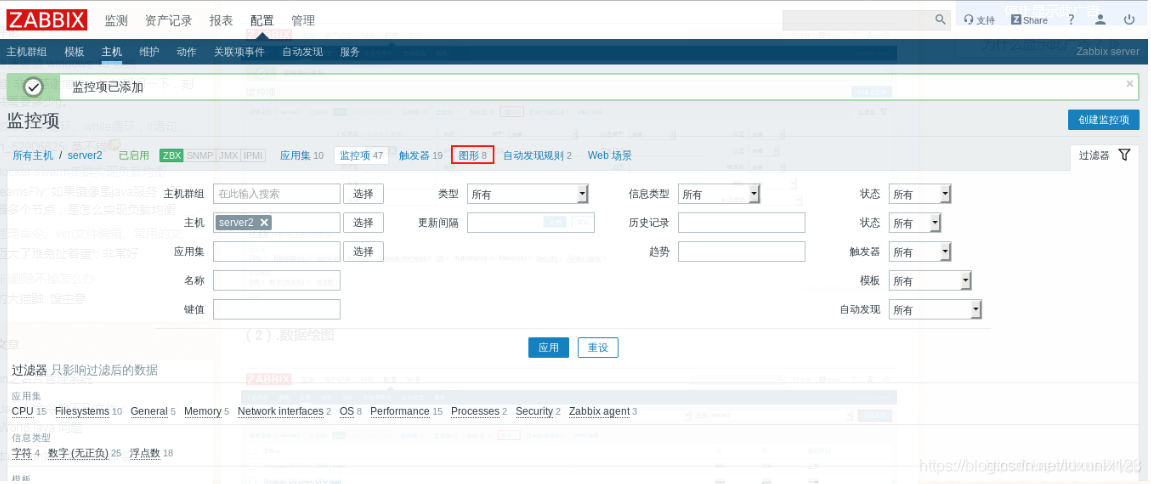Viewport: 1151px width, 484px height.
Task: Open the 管理 top menu
Action: point(303,21)
